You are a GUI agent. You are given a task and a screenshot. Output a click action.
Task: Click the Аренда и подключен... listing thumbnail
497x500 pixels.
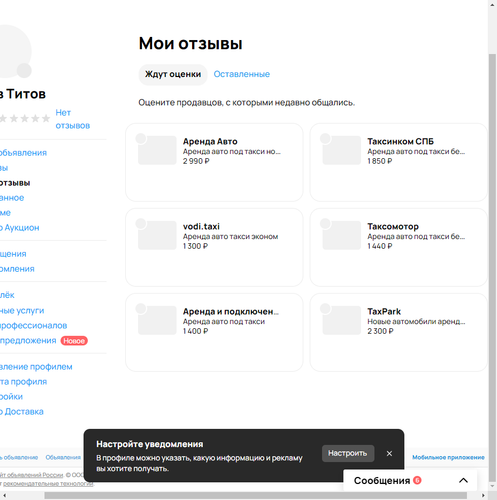pyautogui.click(x=157, y=320)
